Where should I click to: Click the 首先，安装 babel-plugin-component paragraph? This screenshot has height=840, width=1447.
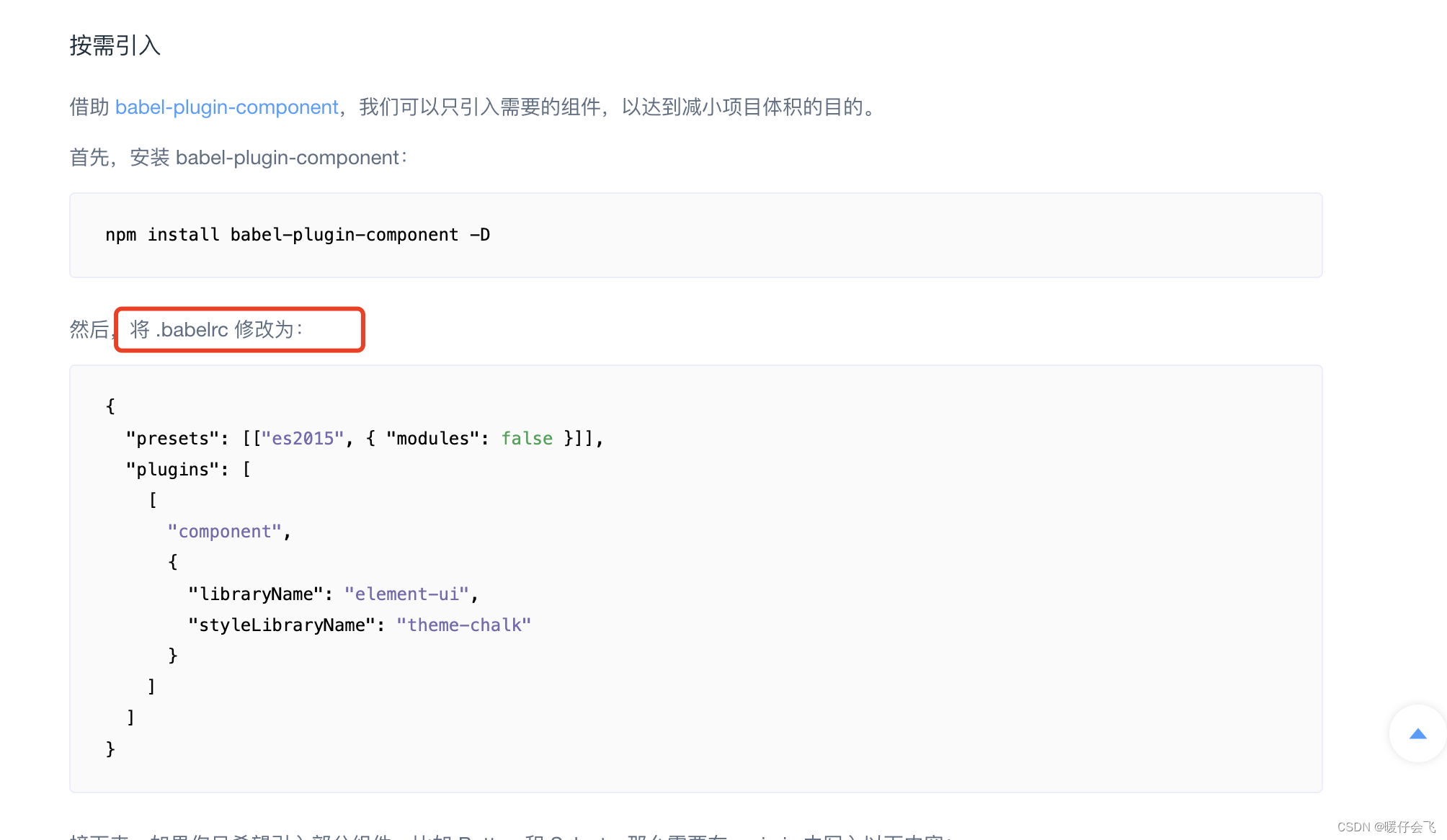[238, 157]
